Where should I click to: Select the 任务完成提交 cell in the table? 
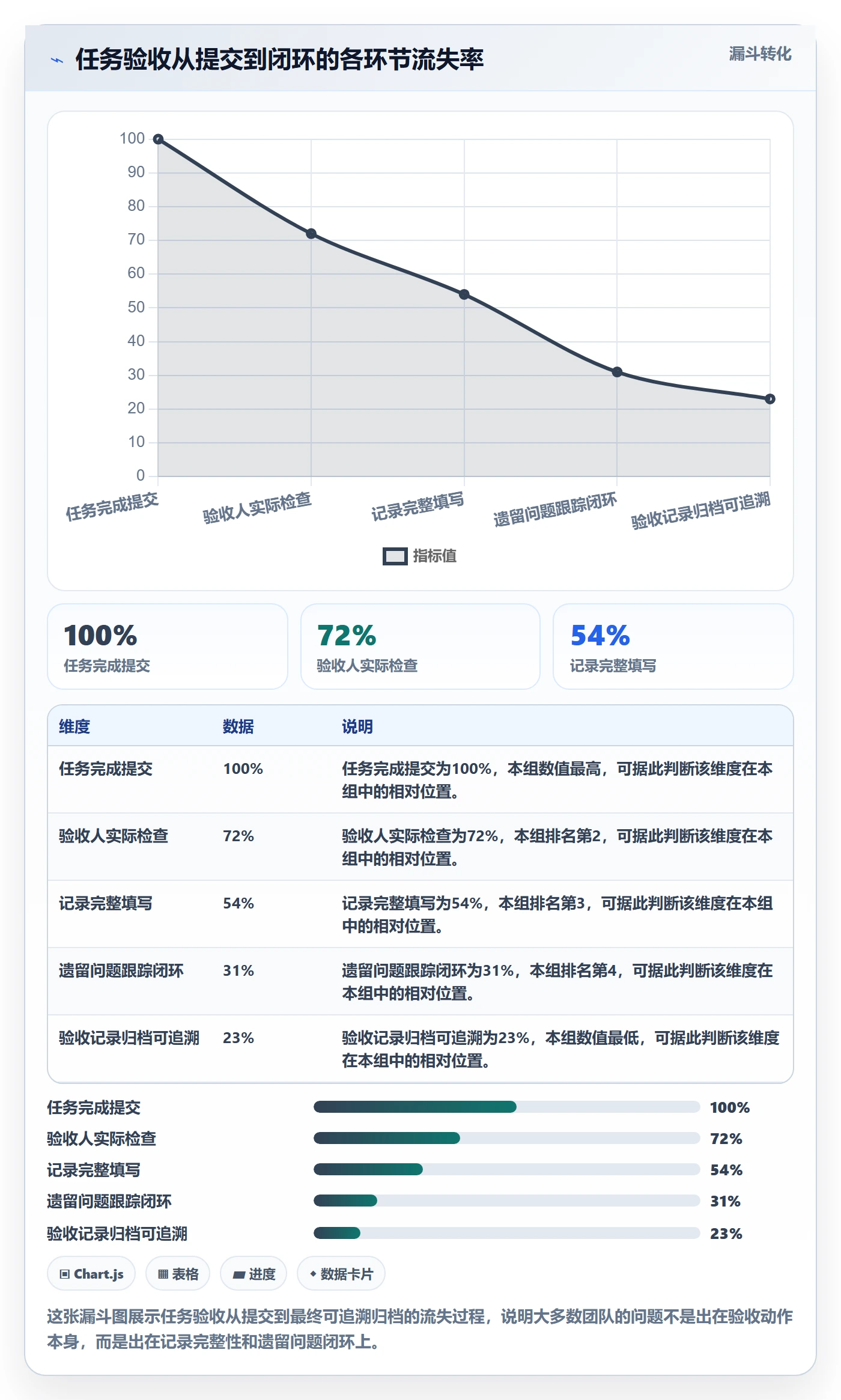click(x=106, y=768)
